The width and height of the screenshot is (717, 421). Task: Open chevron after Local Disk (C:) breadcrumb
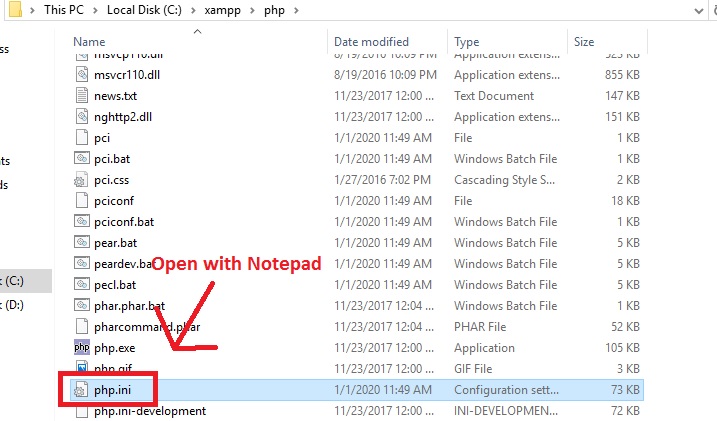(193, 10)
